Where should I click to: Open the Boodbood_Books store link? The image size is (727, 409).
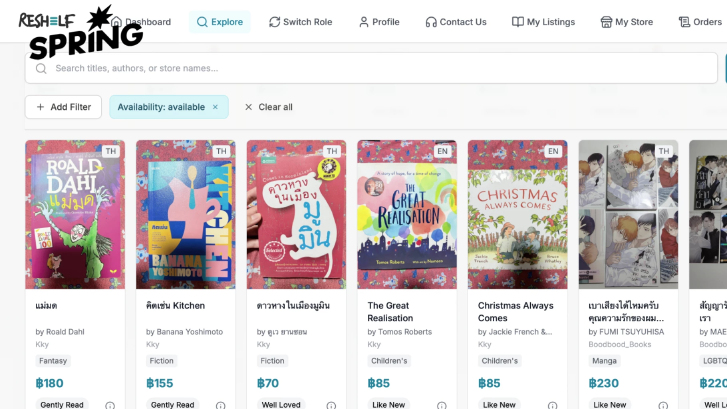pyautogui.click(x=619, y=344)
